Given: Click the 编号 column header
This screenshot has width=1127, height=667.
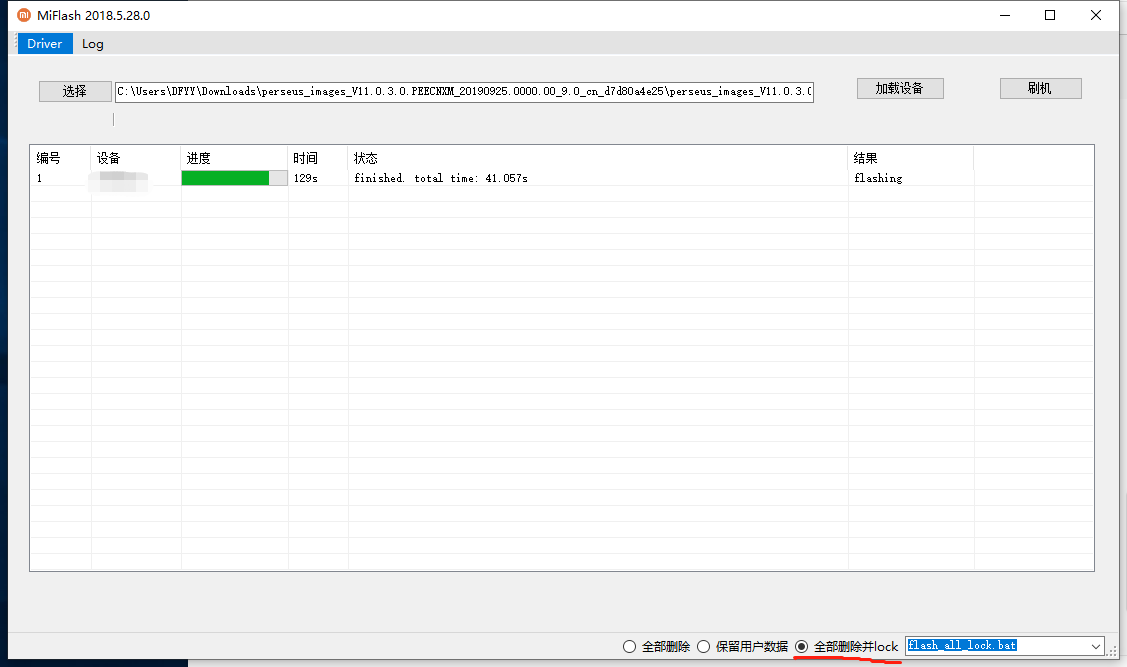Looking at the screenshot, I should [x=60, y=158].
